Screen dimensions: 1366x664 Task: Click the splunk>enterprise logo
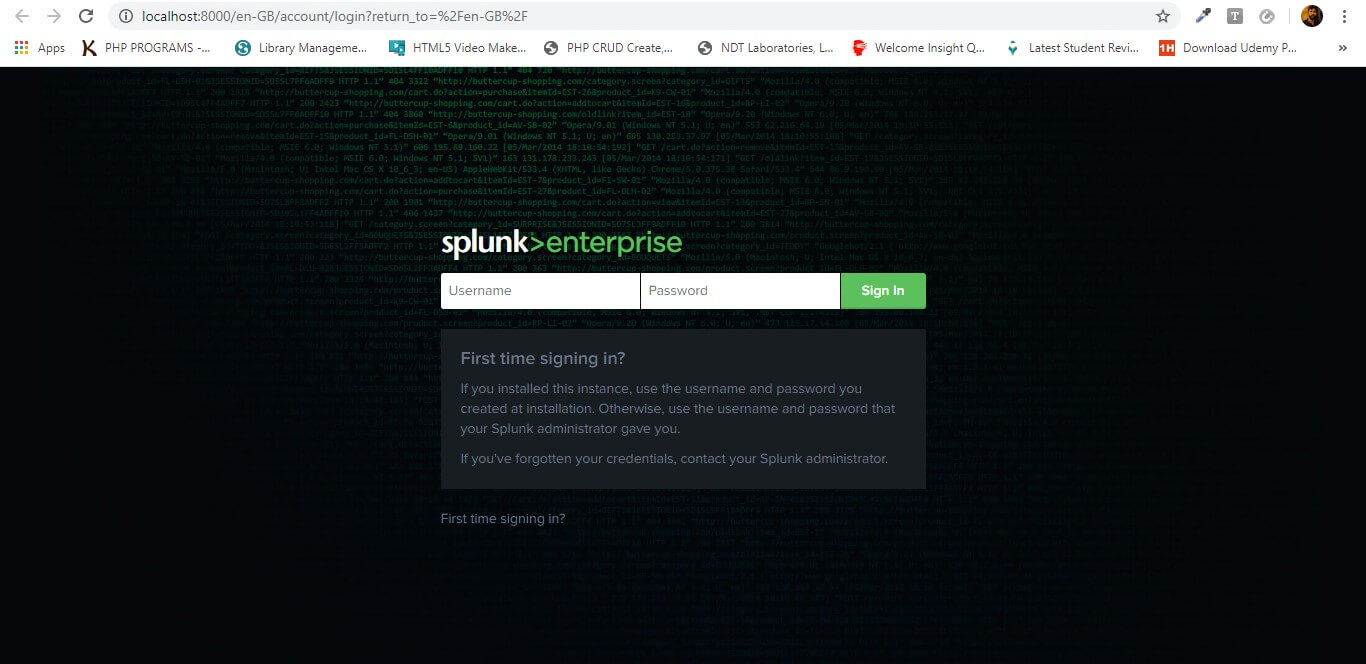tap(562, 244)
